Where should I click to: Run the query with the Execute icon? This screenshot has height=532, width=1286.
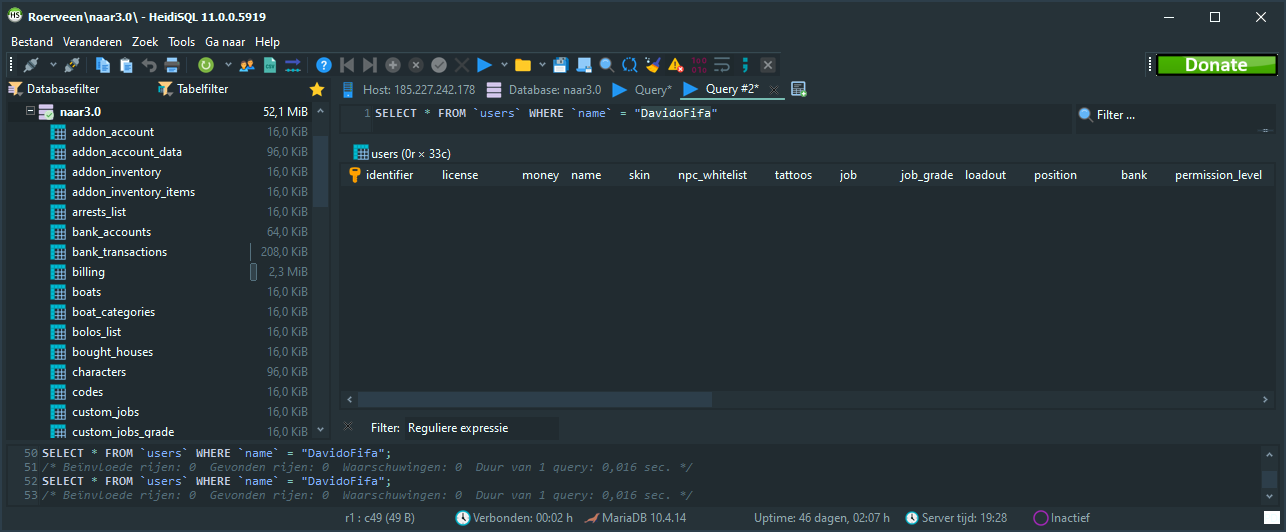click(x=484, y=65)
